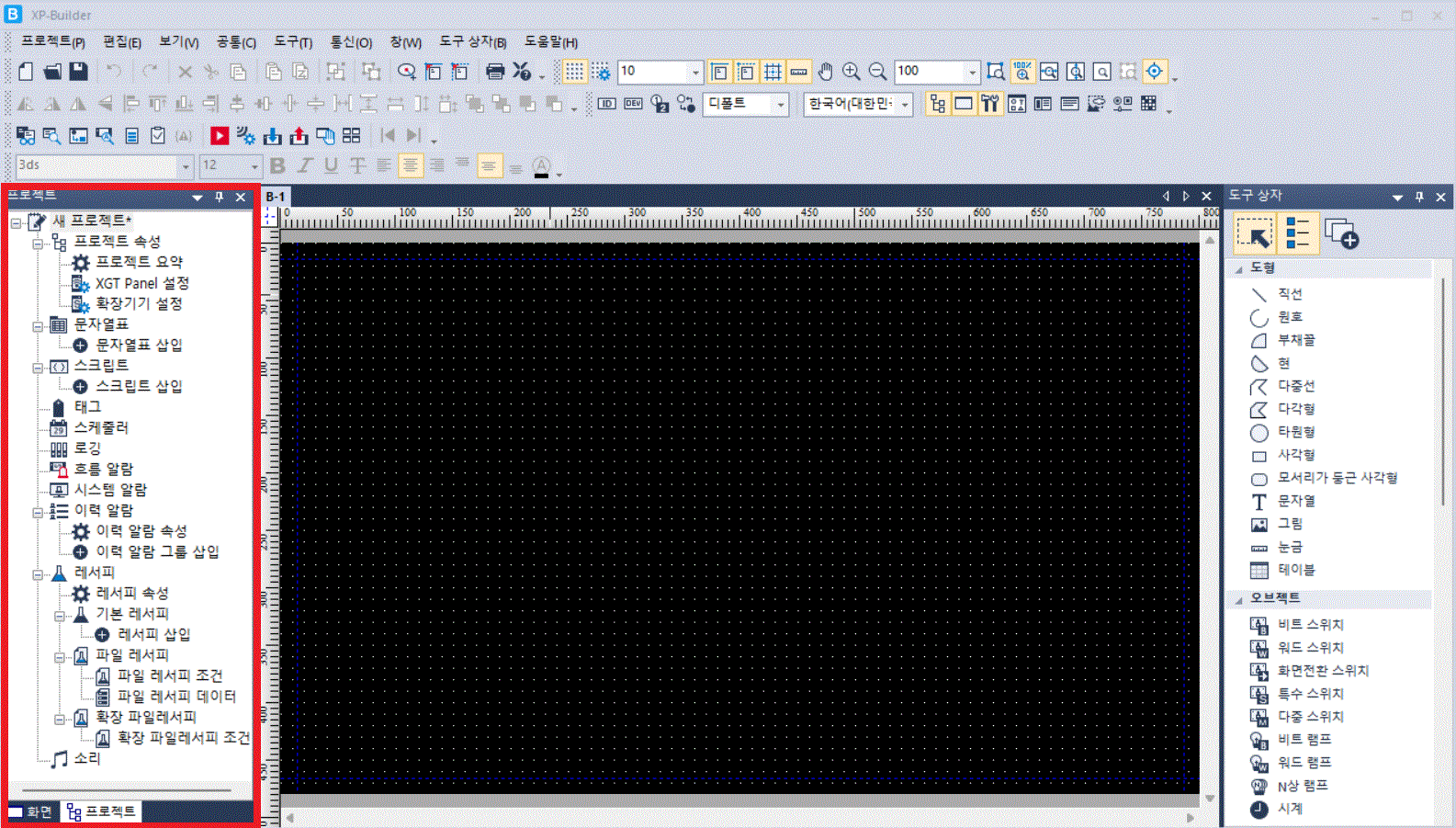Collapse the 이력 알람 tree node
1456x828 pixels.
point(38,512)
